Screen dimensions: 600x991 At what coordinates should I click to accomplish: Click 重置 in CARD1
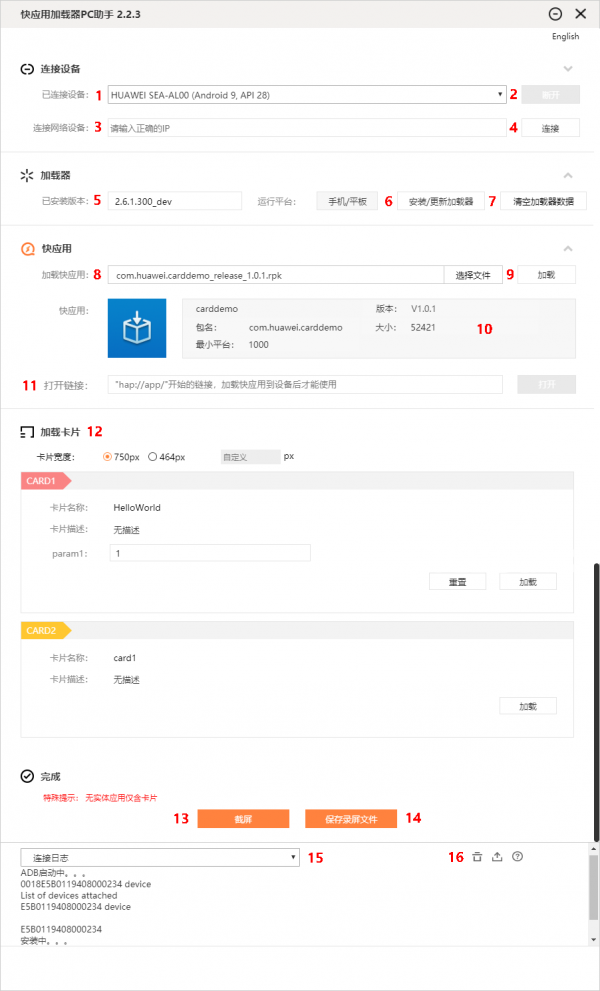point(458,582)
